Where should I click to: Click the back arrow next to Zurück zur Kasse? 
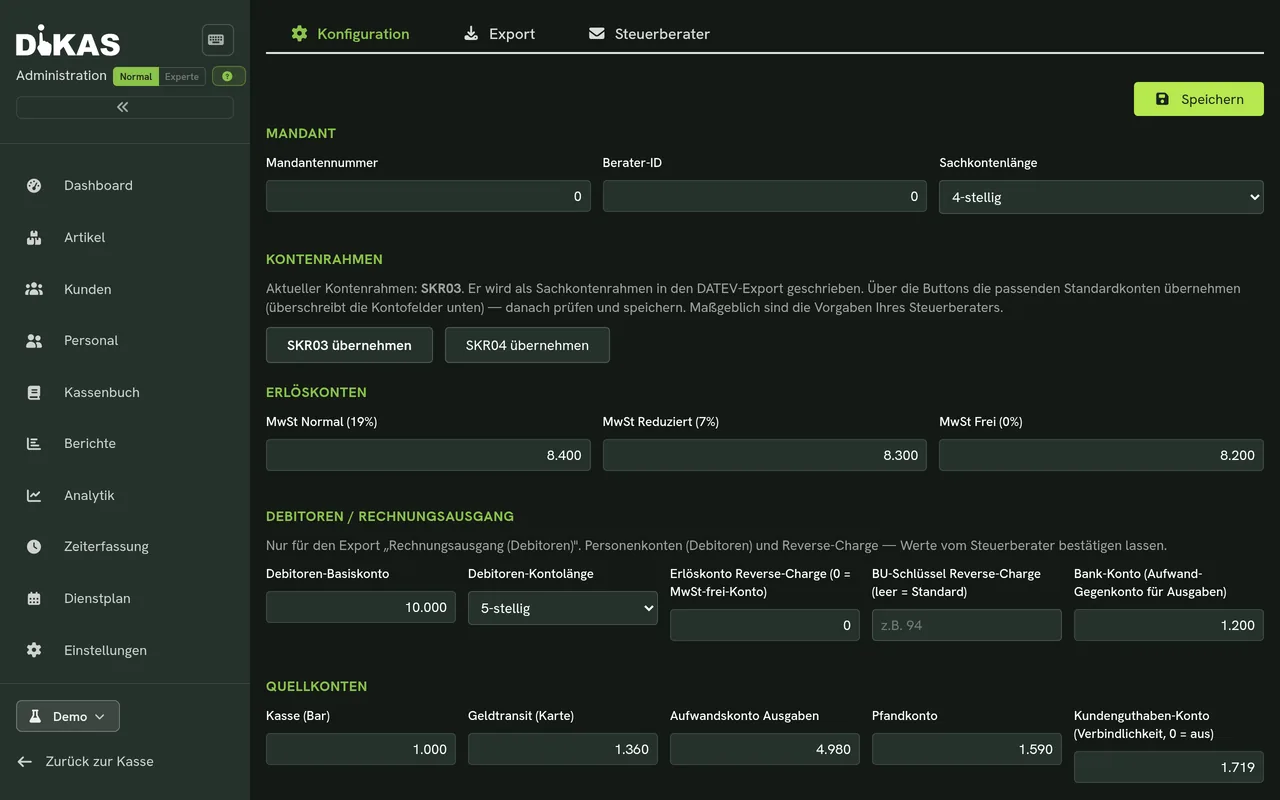[25, 761]
